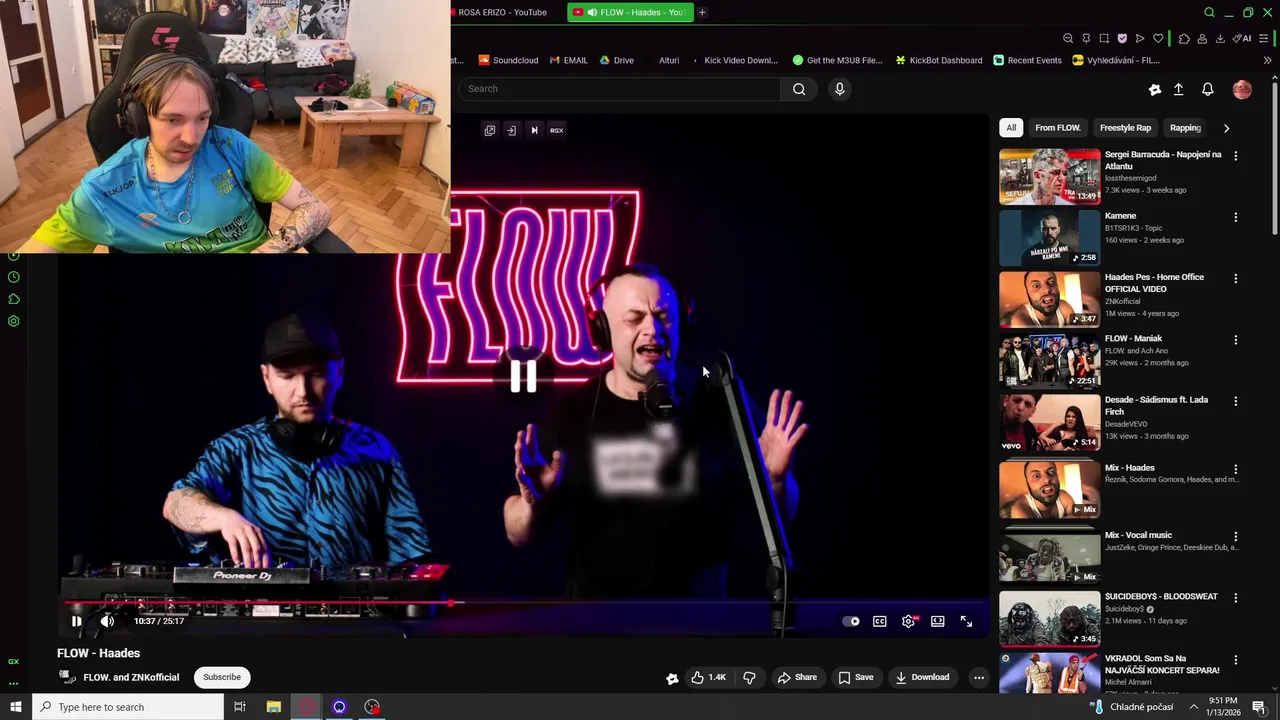This screenshot has width=1280, height=720.
Task: Mute the video with the volume icon
Action: pyautogui.click(x=107, y=621)
